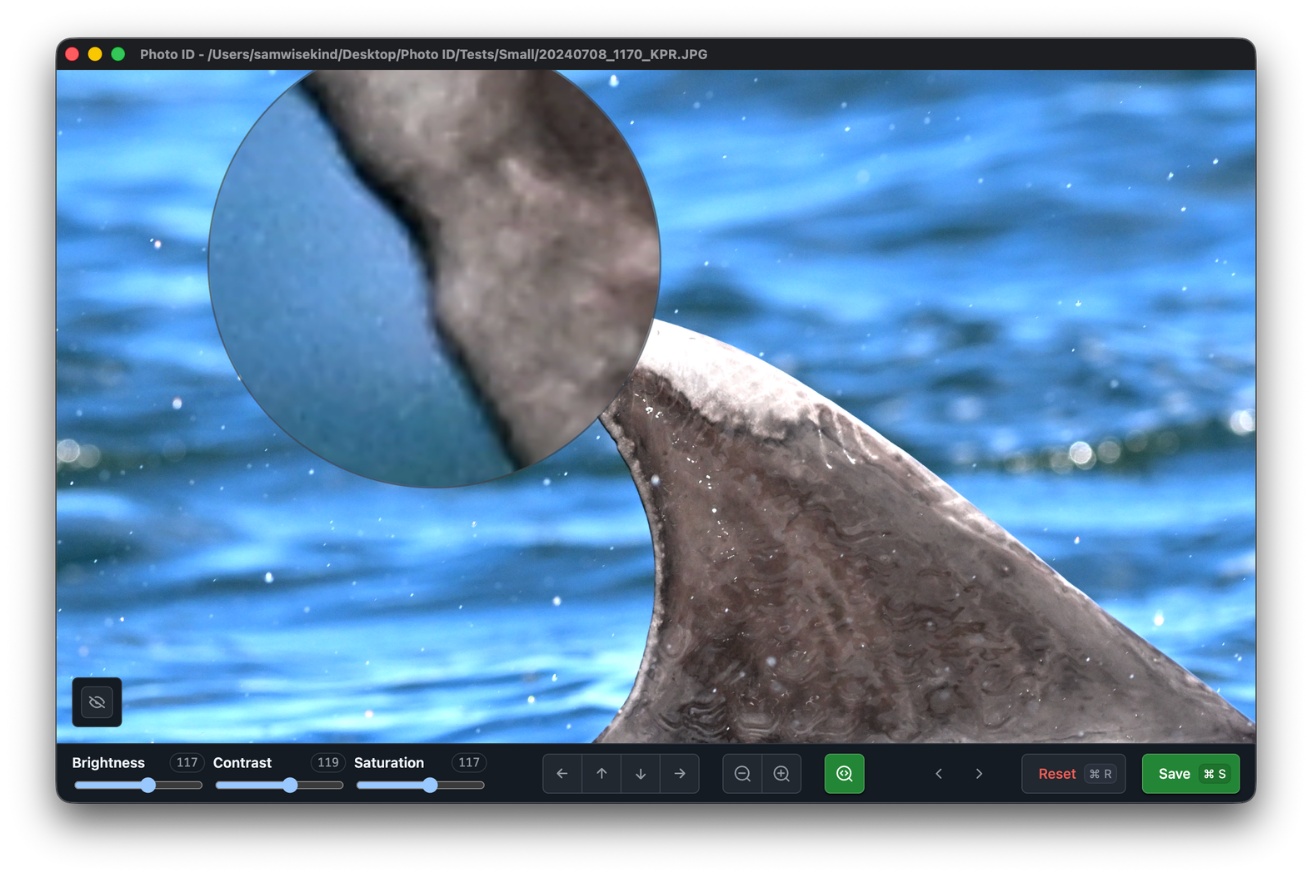Zoom out using the minus magnifier icon
This screenshot has height=878, width=1312.
[x=742, y=773]
